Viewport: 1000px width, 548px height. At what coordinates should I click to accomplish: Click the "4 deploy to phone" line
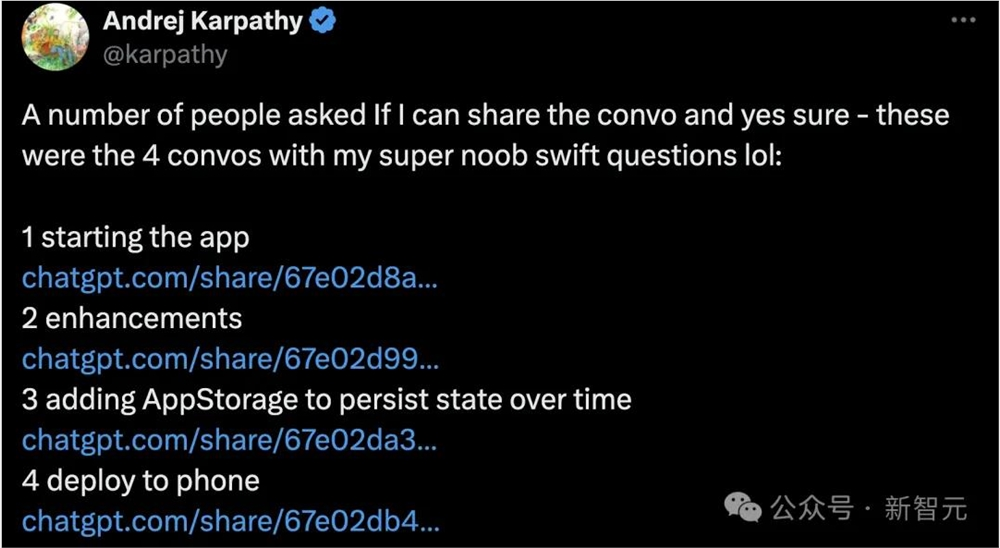tap(141, 480)
